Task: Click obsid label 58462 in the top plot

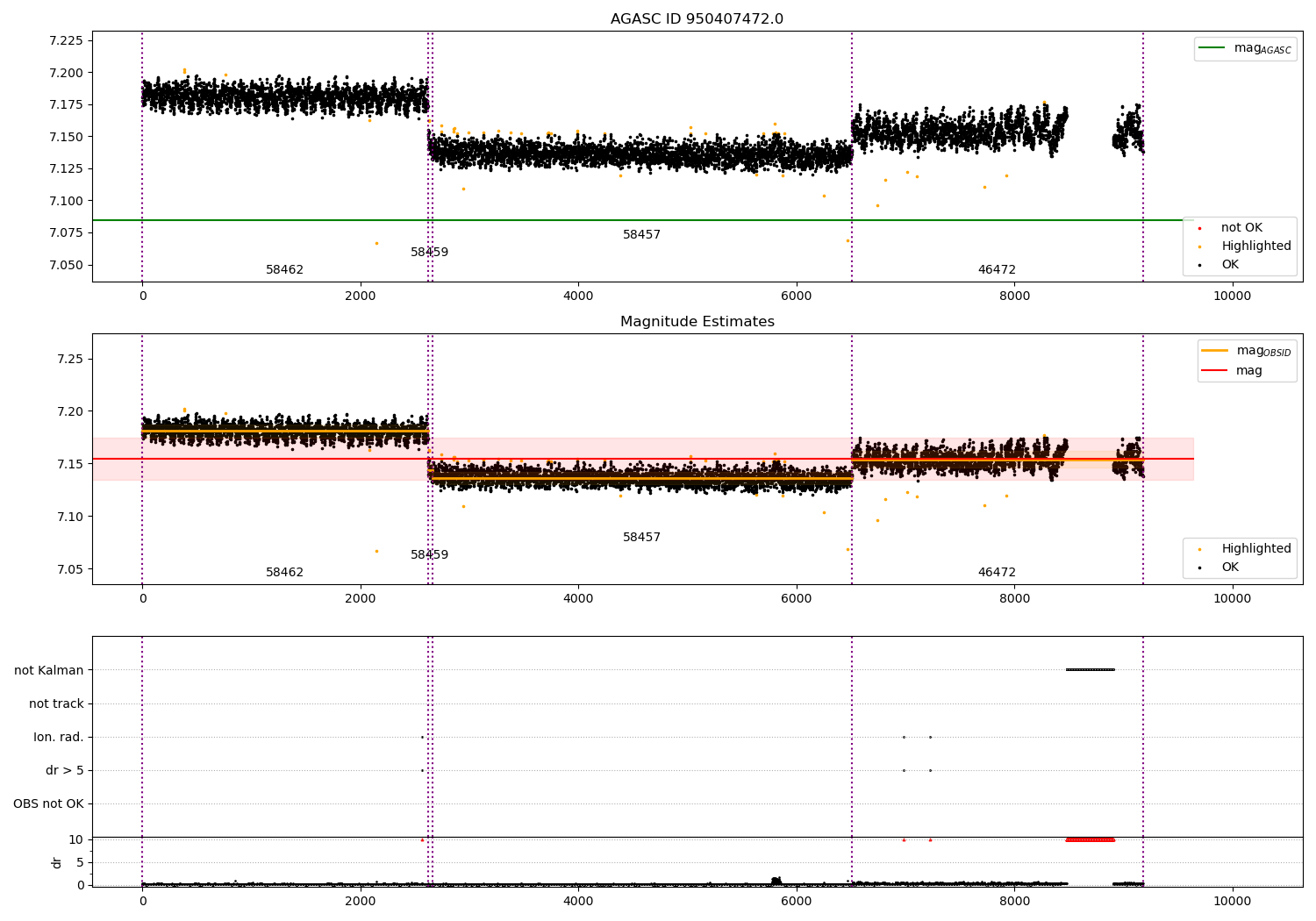Action: click(284, 270)
